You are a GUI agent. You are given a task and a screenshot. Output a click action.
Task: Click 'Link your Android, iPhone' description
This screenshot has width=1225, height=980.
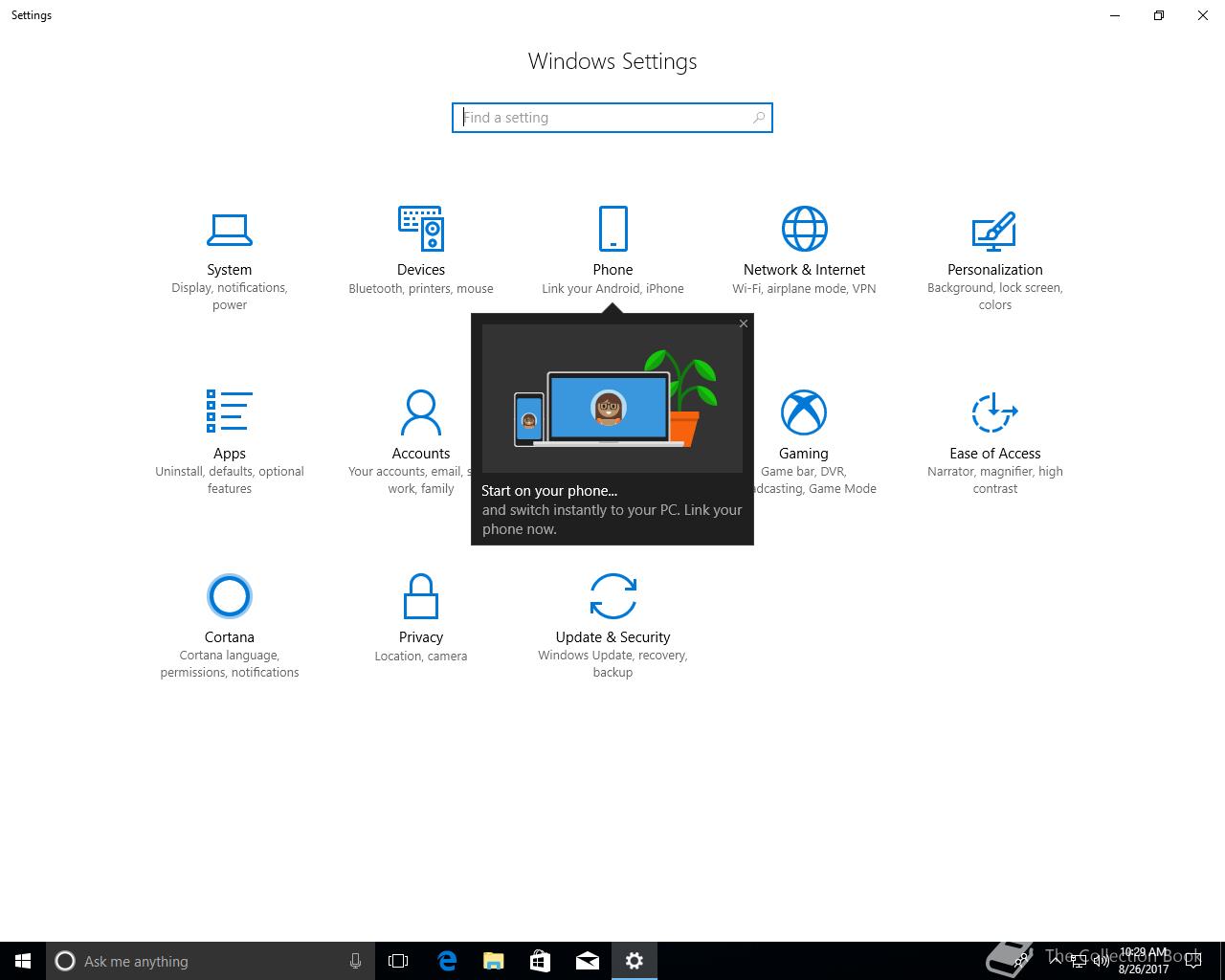pyautogui.click(x=612, y=288)
